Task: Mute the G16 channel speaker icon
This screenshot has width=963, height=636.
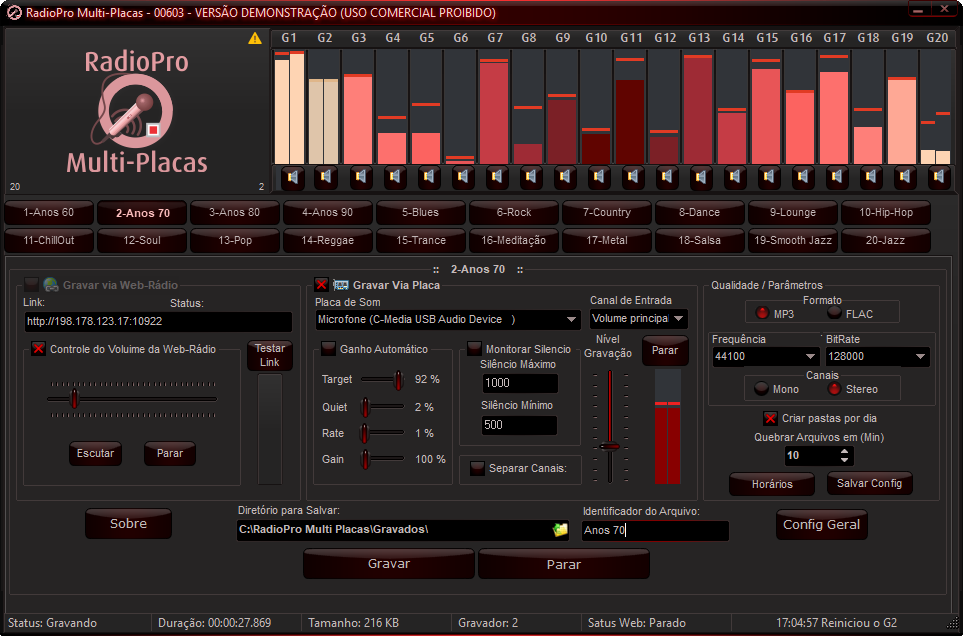Action: click(x=803, y=177)
